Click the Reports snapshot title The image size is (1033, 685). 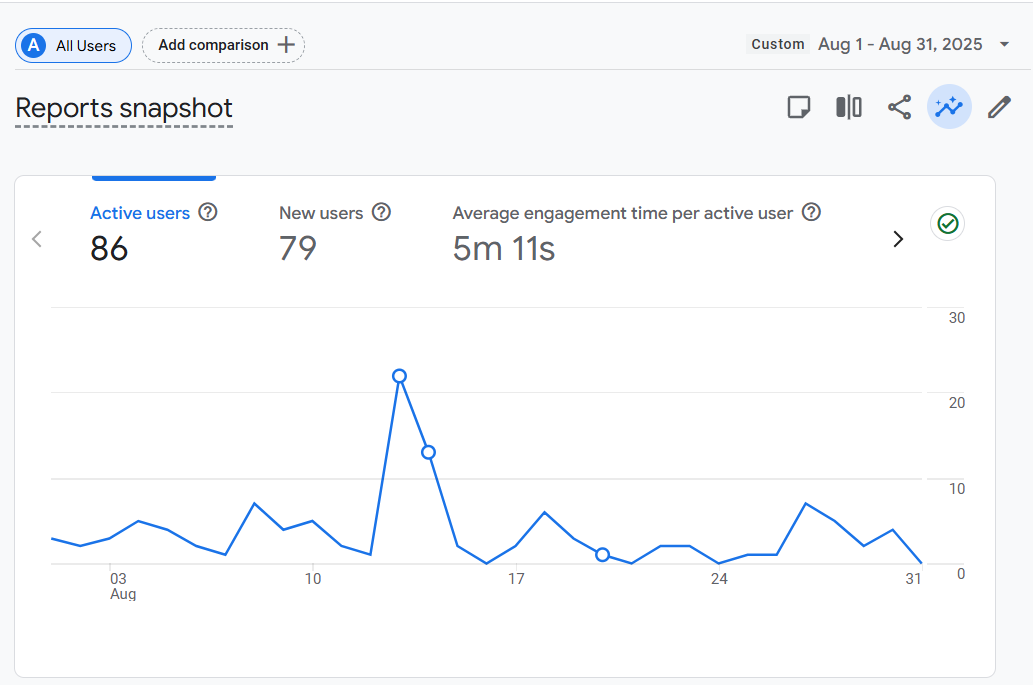124,108
